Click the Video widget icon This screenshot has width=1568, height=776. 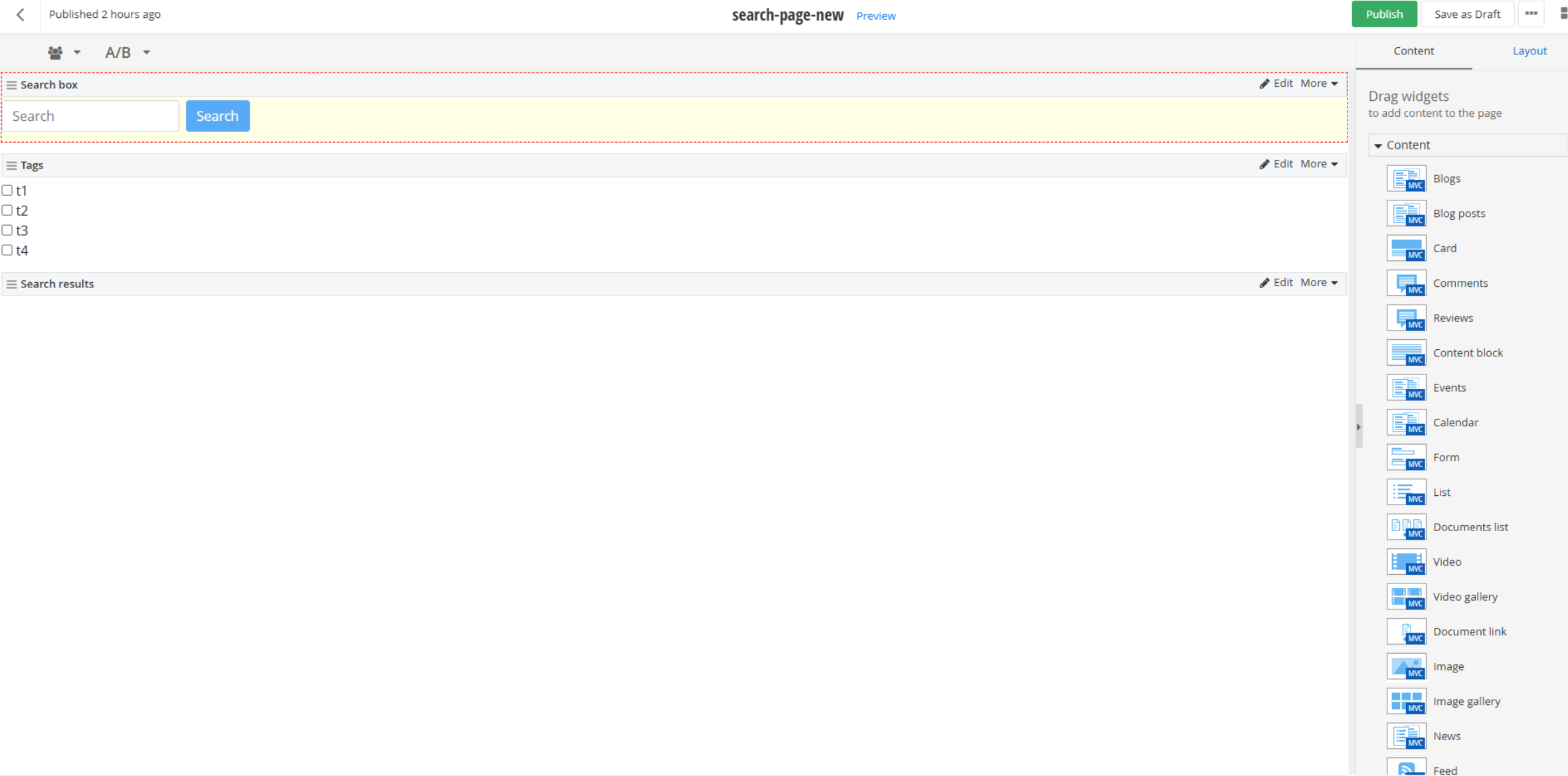coord(1406,562)
